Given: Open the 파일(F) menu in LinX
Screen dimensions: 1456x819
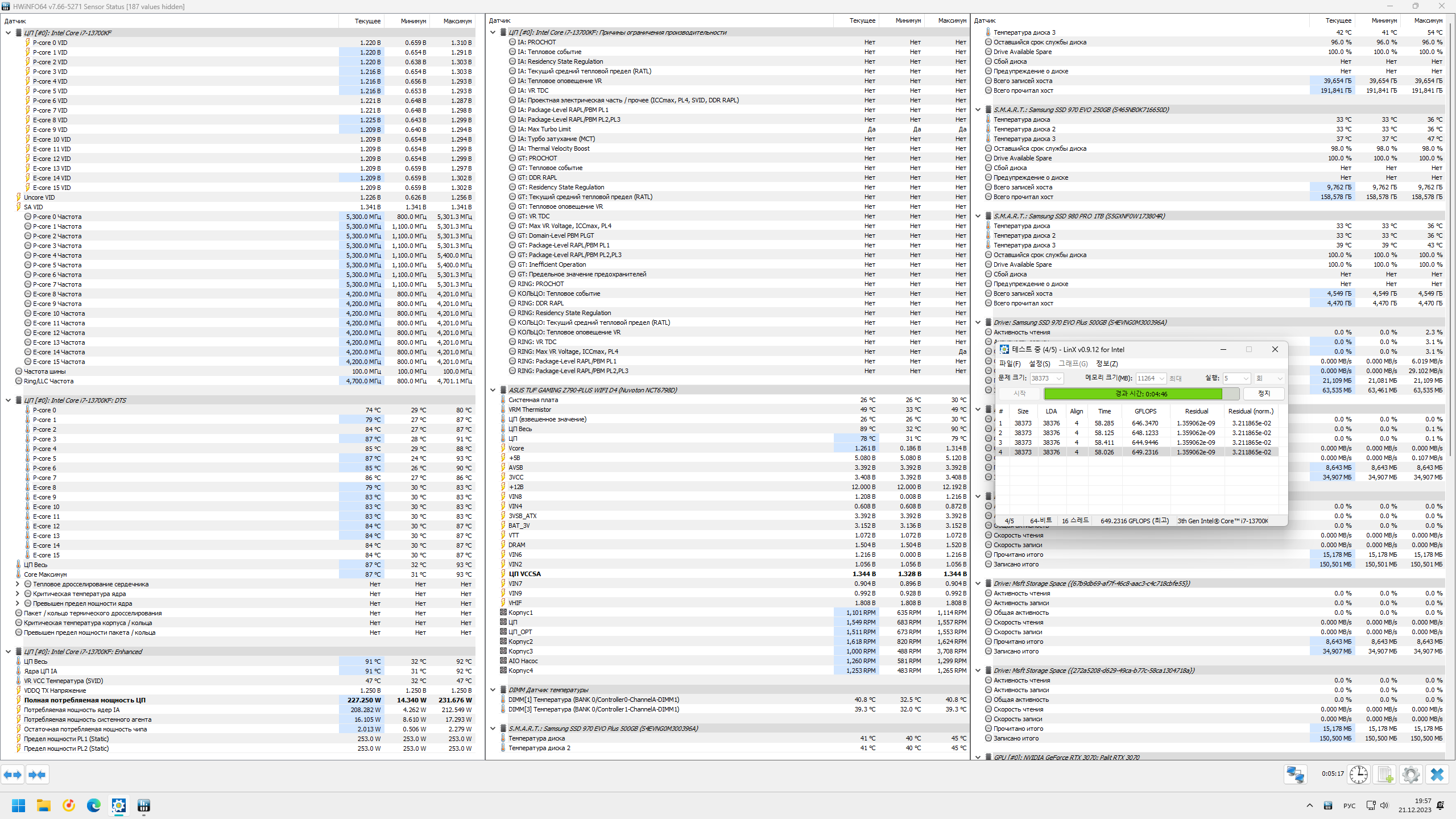Looking at the screenshot, I should click(x=1010, y=364).
